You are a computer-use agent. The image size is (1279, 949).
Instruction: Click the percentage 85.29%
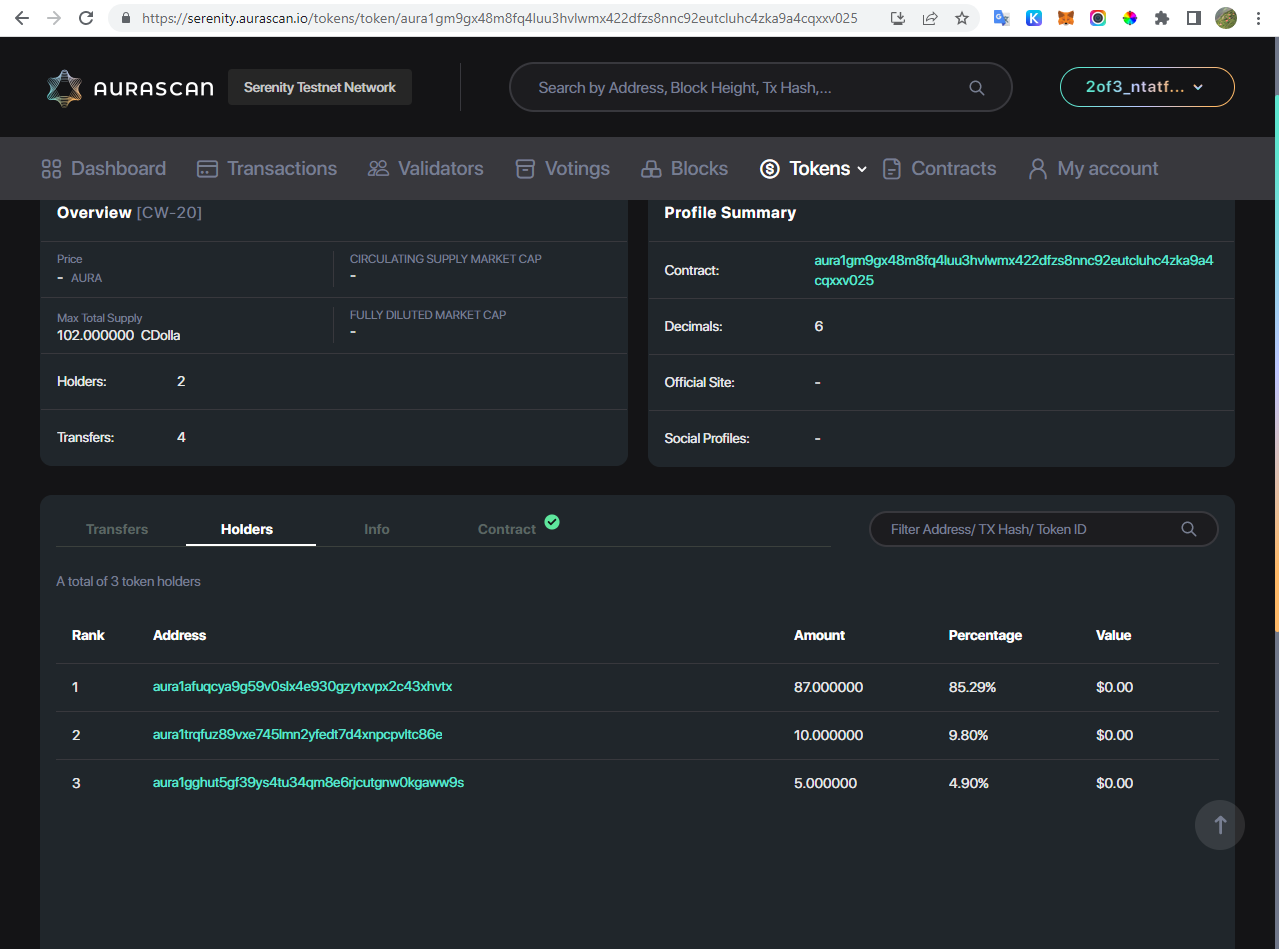(972, 687)
